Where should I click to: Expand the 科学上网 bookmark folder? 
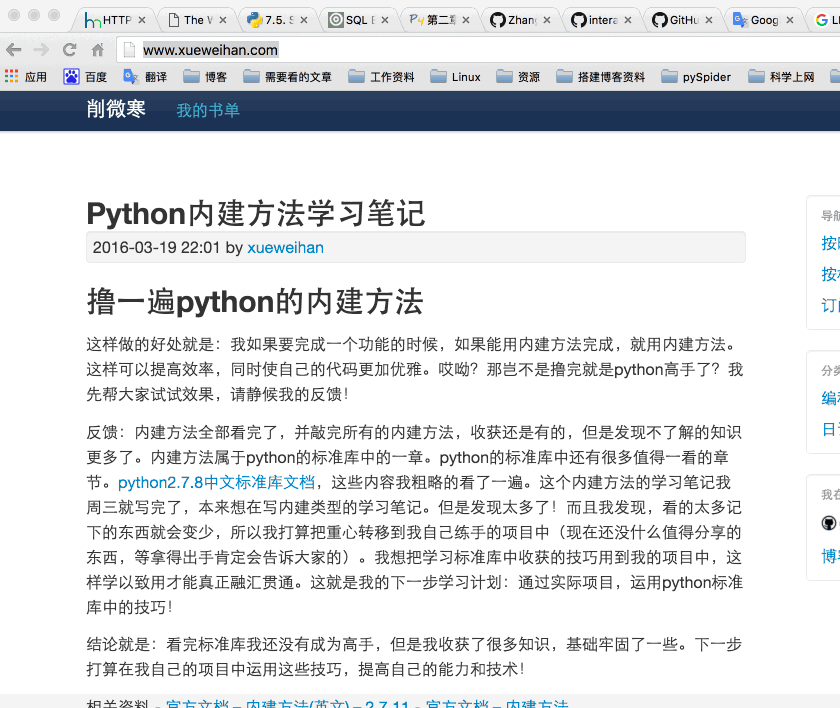click(x=782, y=77)
